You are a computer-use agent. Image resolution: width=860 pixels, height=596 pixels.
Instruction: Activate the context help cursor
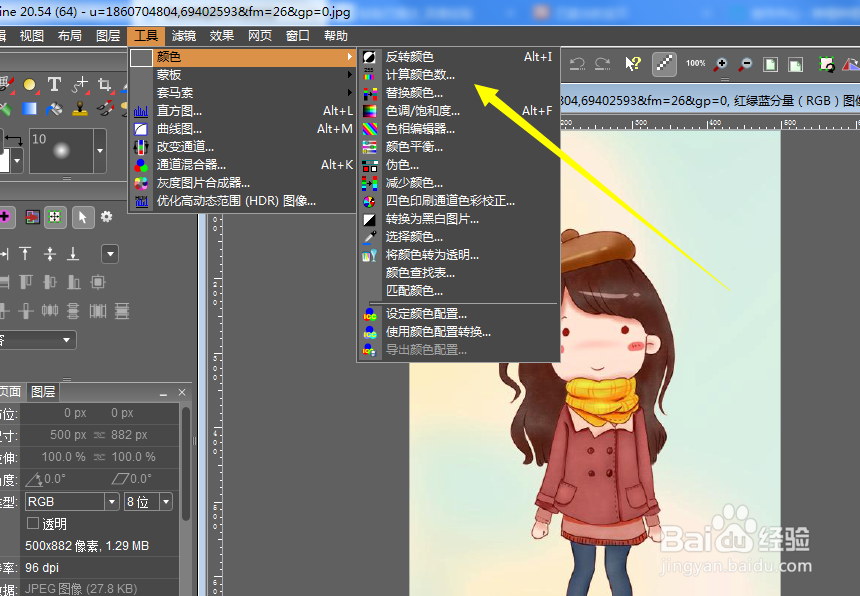[x=633, y=64]
